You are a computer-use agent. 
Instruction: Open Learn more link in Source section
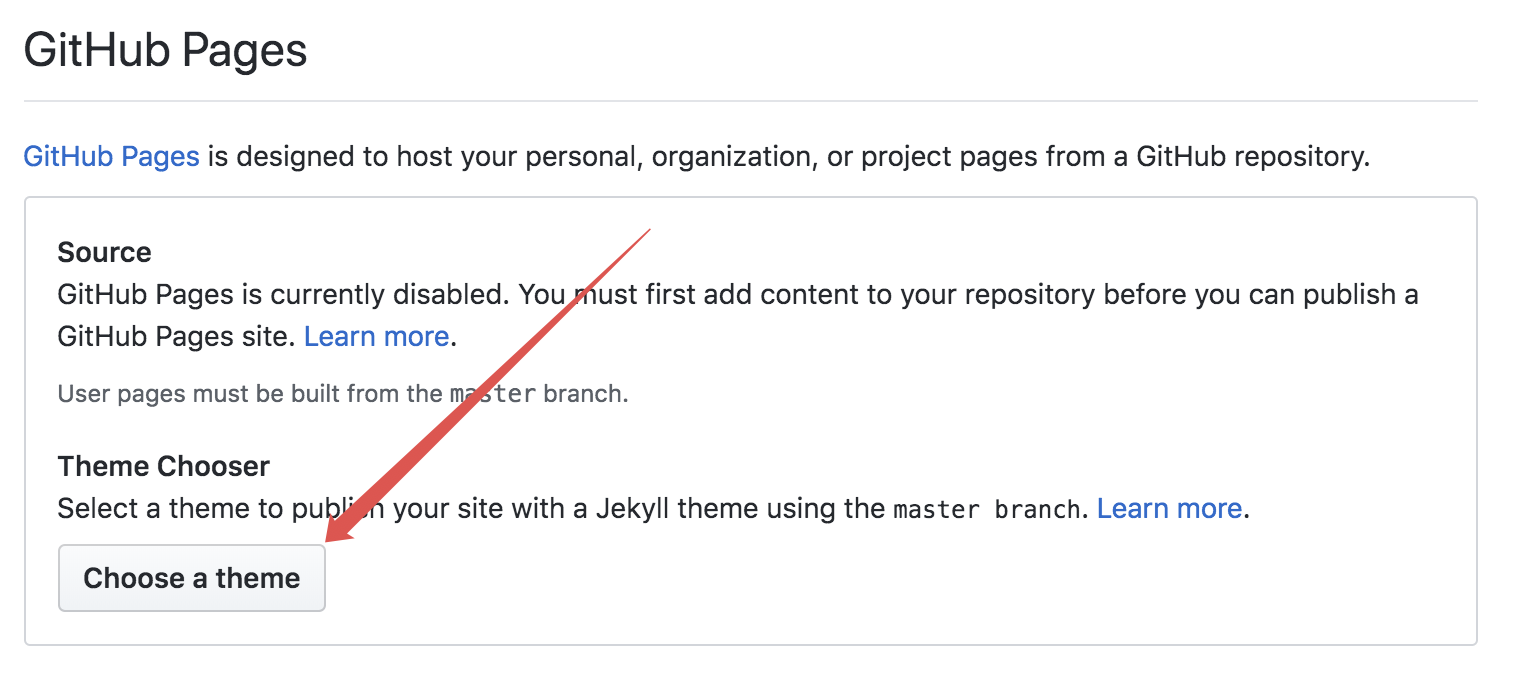[376, 337]
